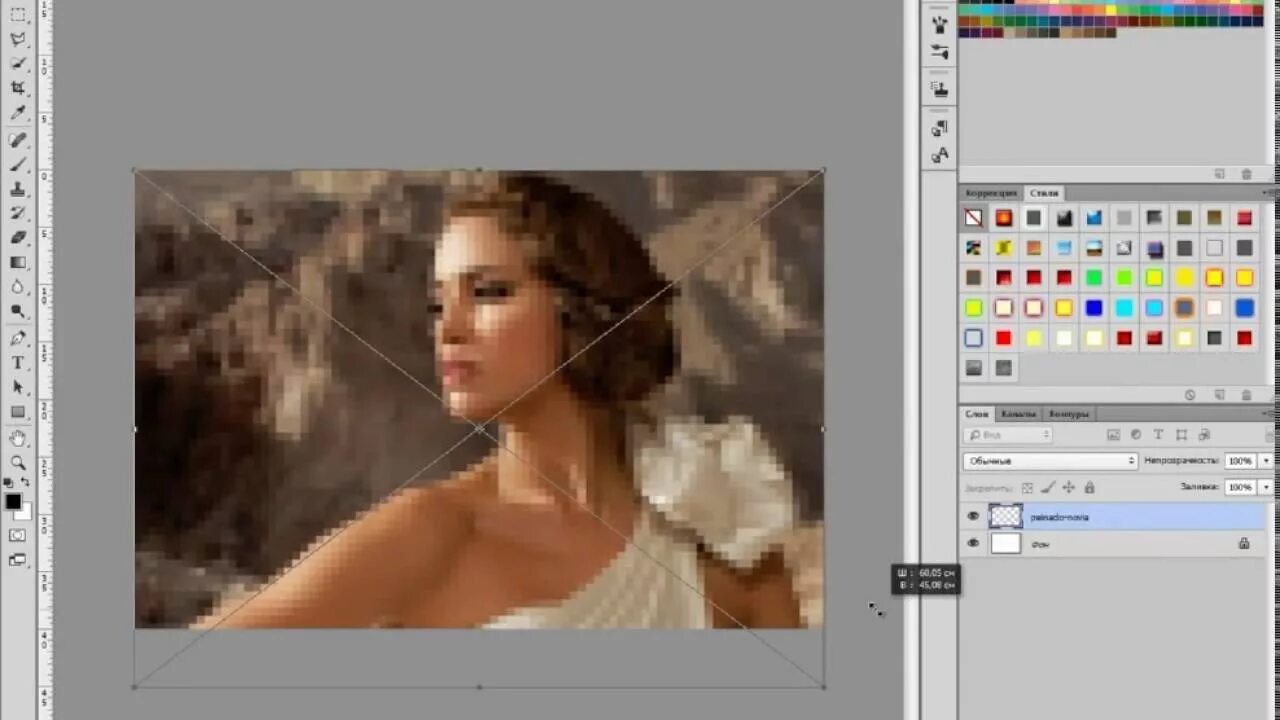Delete style using Styles trash icon

click(x=1246, y=395)
